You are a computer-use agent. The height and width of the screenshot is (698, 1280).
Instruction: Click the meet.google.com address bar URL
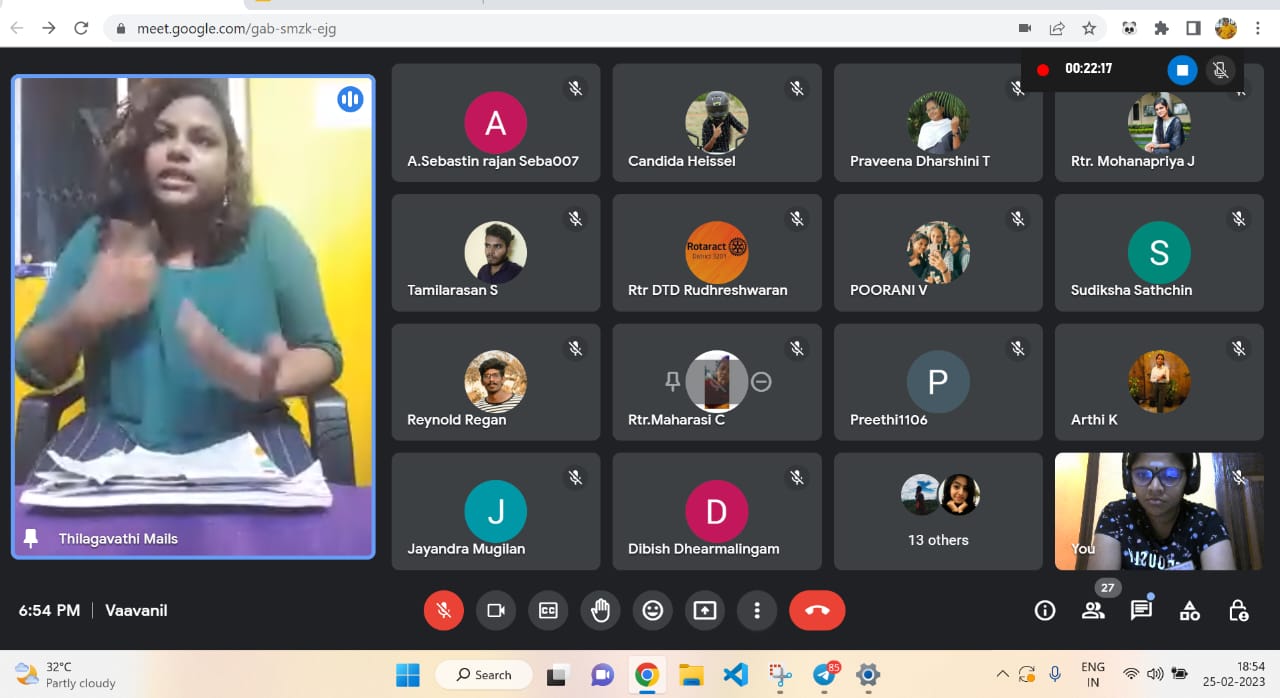coord(236,28)
